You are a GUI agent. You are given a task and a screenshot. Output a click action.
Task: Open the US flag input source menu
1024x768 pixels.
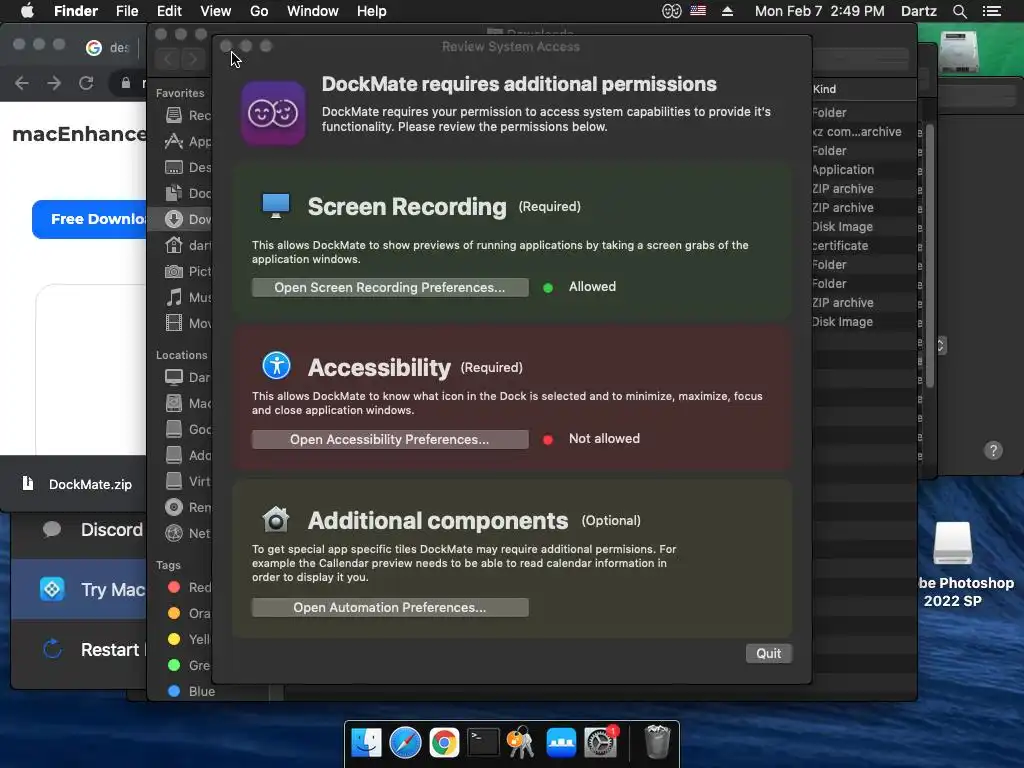click(698, 11)
